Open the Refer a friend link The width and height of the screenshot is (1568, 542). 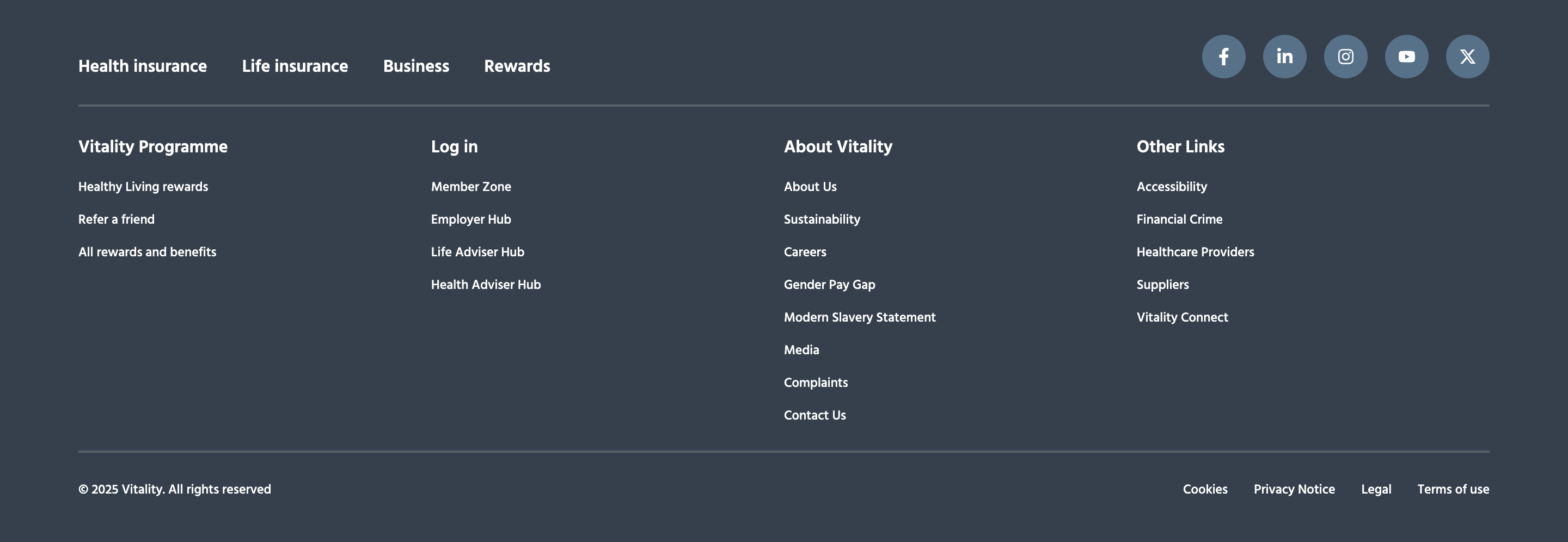pos(117,219)
